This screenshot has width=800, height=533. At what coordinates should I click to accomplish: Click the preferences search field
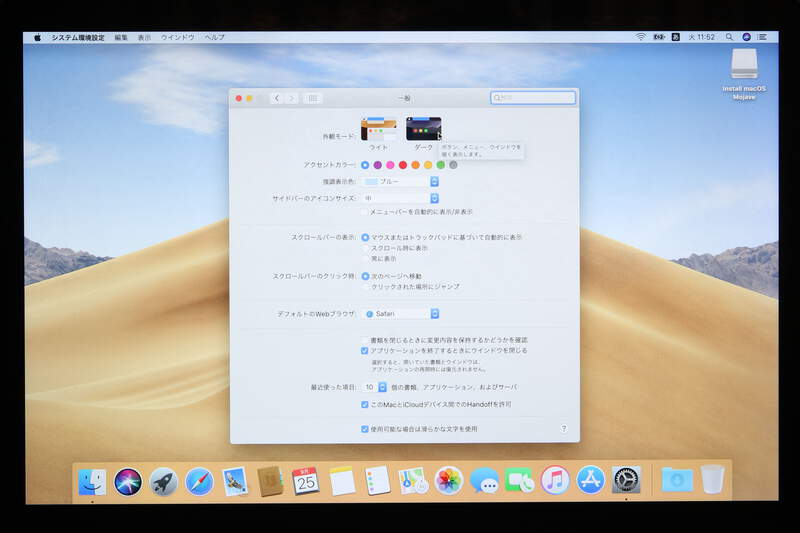click(533, 97)
